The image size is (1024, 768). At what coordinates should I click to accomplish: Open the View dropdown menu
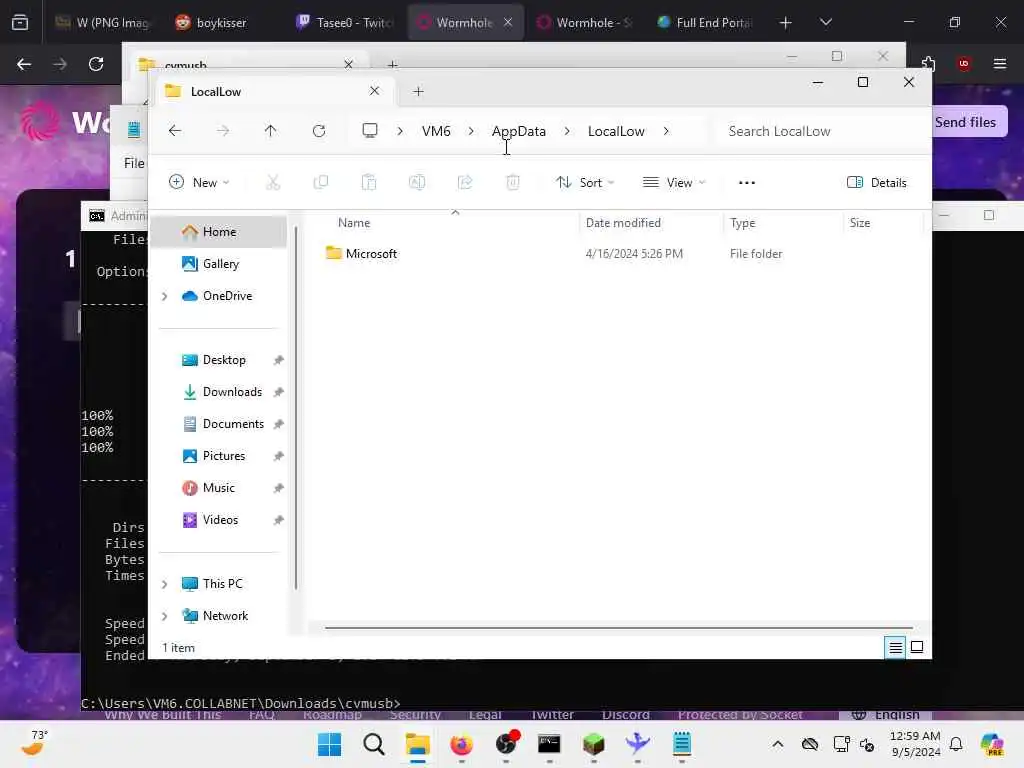tap(673, 183)
